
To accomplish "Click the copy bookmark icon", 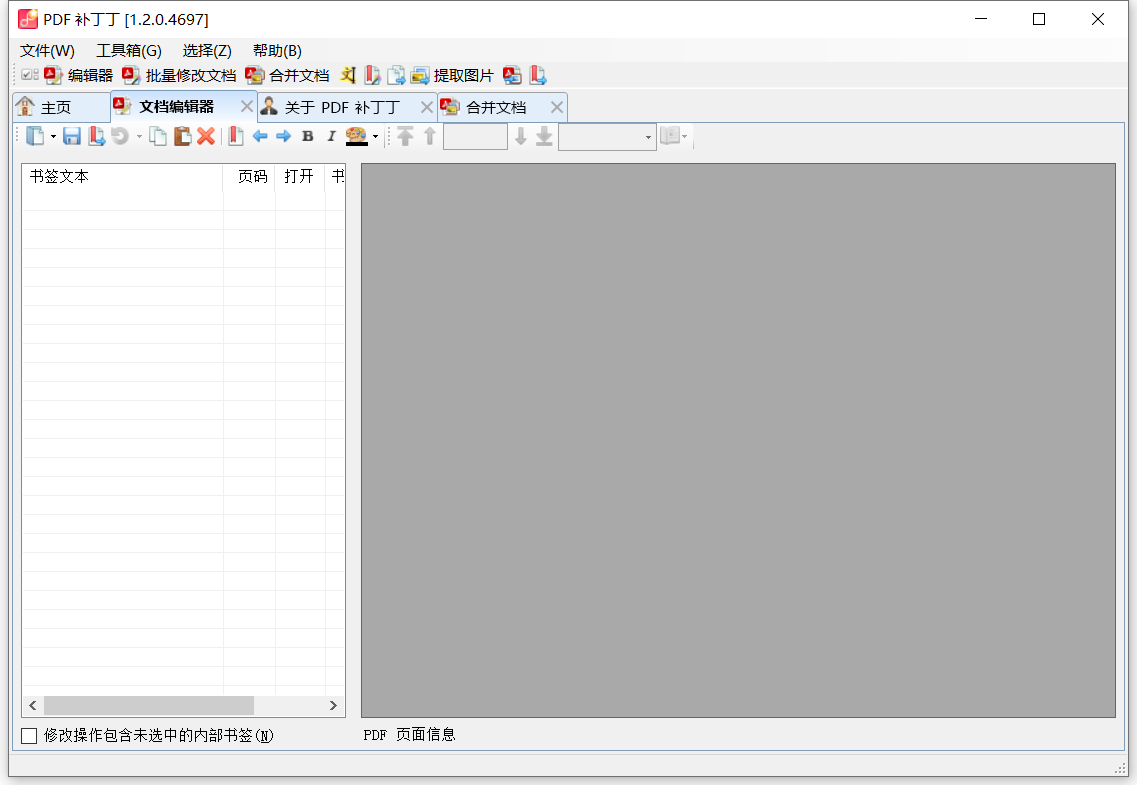I will (158, 137).
